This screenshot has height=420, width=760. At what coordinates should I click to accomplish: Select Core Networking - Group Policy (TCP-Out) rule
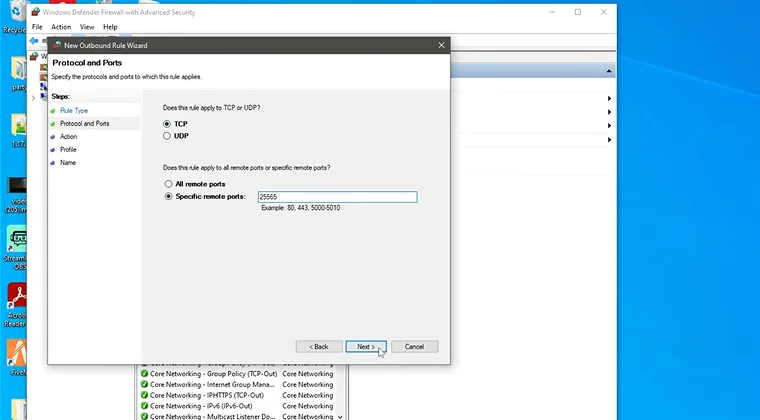(213, 374)
